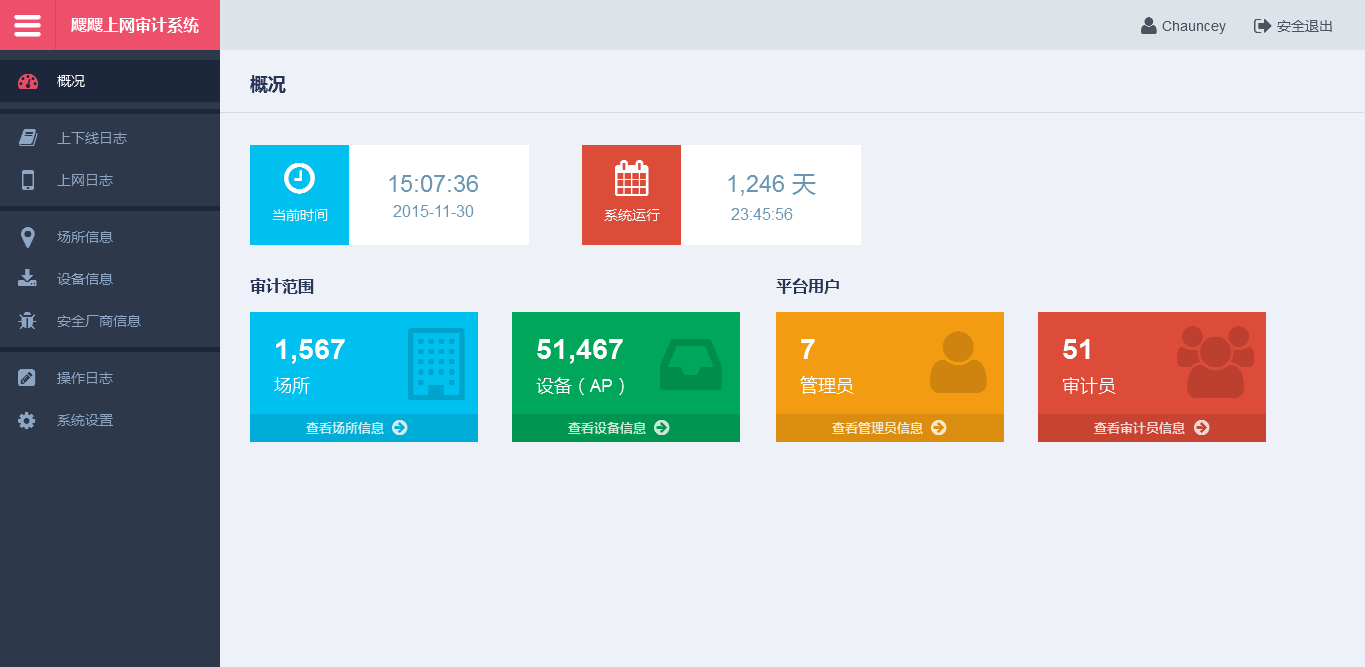Open the 上下线日志 menu item
The height and width of the screenshot is (667, 1365).
pos(92,138)
